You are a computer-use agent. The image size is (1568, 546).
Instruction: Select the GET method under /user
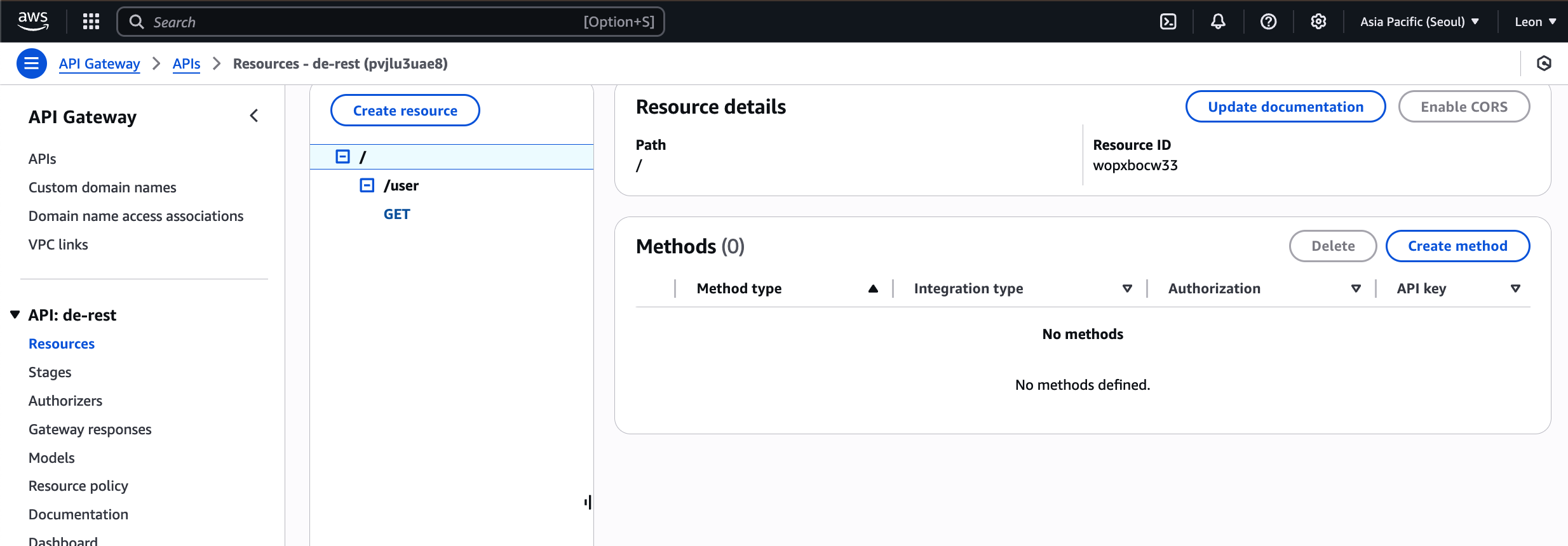(396, 214)
